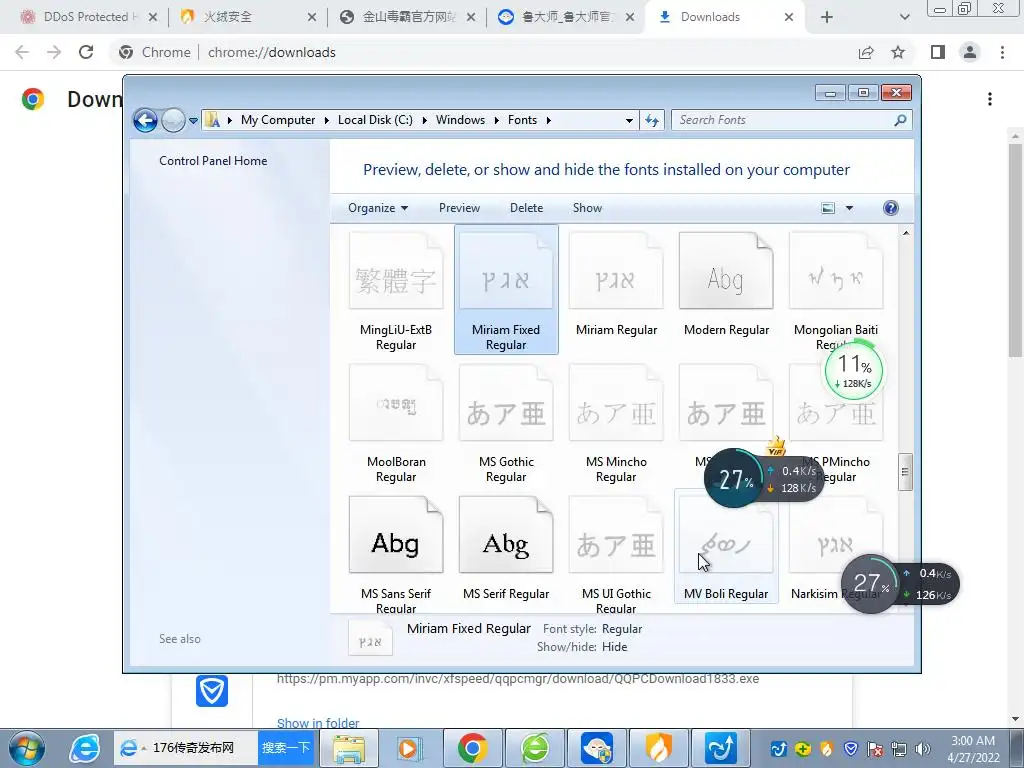Switch to the 火绒安全 Chrome tab
1024x768 pixels.
pyautogui.click(x=248, y=17)
